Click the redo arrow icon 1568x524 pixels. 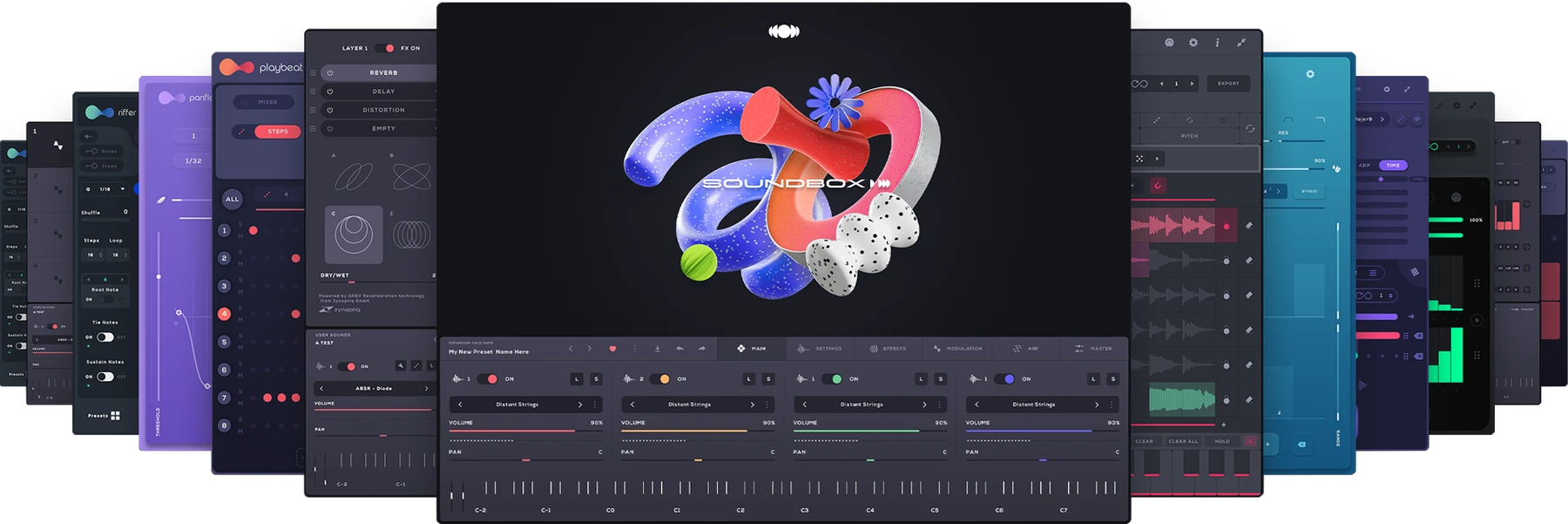[x=702, y=349]
